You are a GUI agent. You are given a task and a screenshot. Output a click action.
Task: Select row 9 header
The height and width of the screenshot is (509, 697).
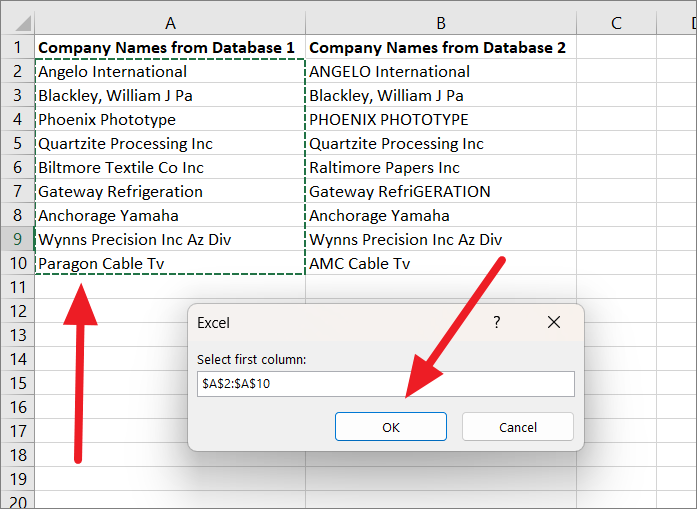[18, 239]
